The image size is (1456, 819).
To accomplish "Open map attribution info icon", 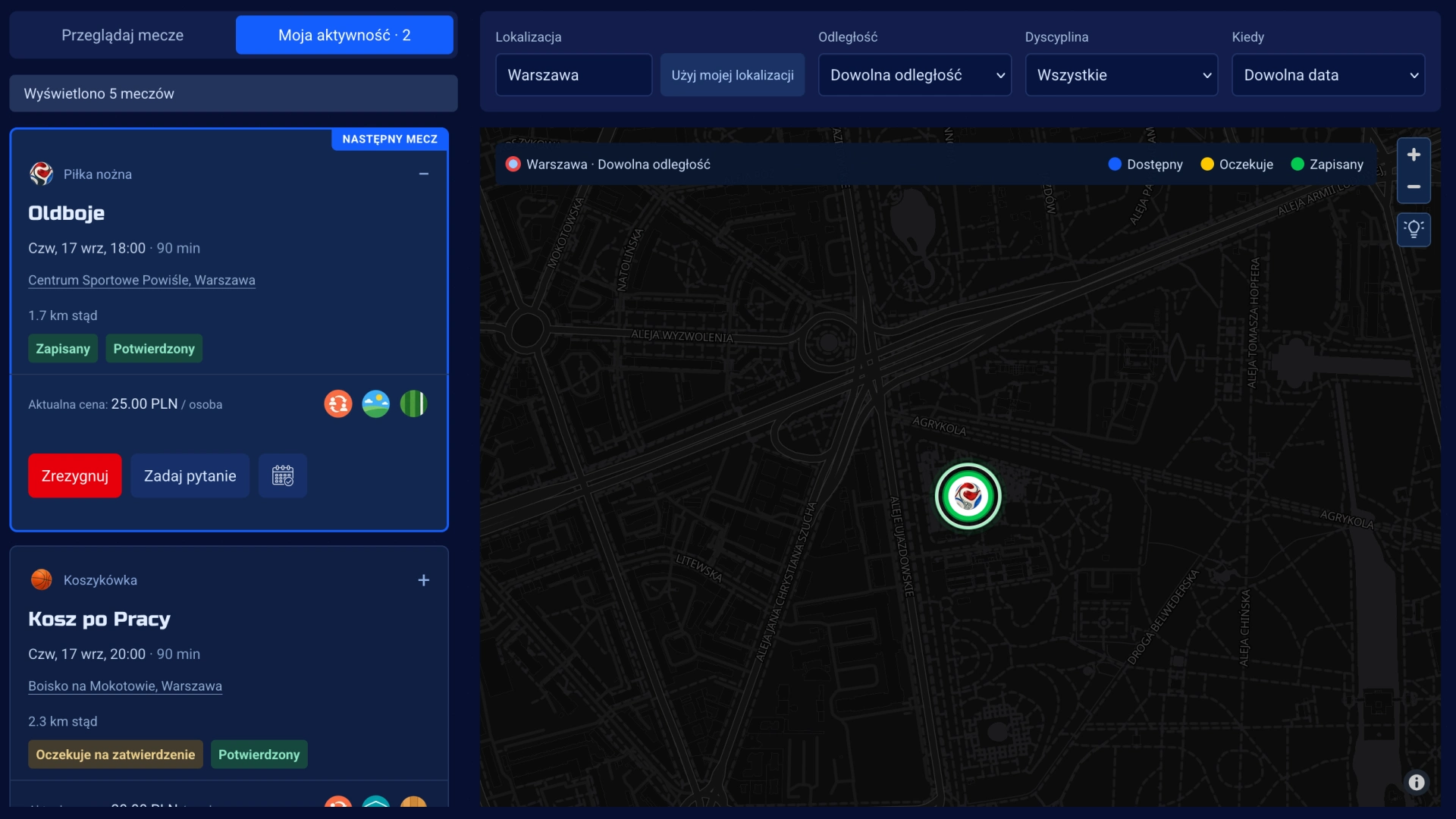I will click(x=1416, y=783).
